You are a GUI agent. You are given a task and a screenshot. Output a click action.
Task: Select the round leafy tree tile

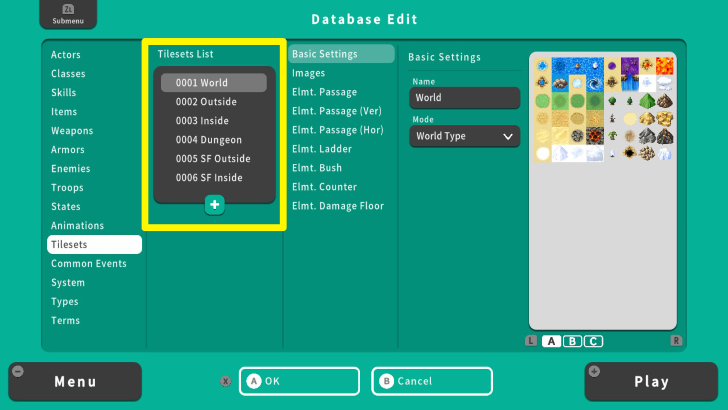pyautogui.click(x=612, y=101)
